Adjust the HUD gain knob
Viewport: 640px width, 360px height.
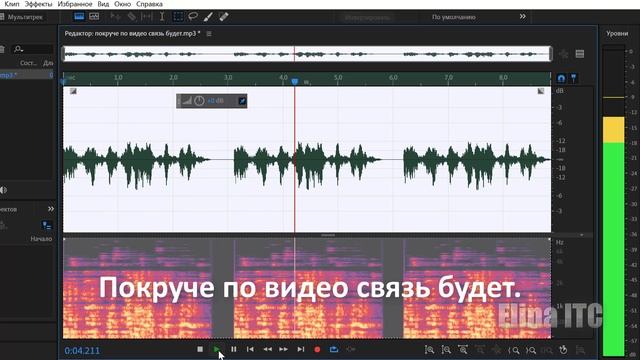tap(199, 101)
